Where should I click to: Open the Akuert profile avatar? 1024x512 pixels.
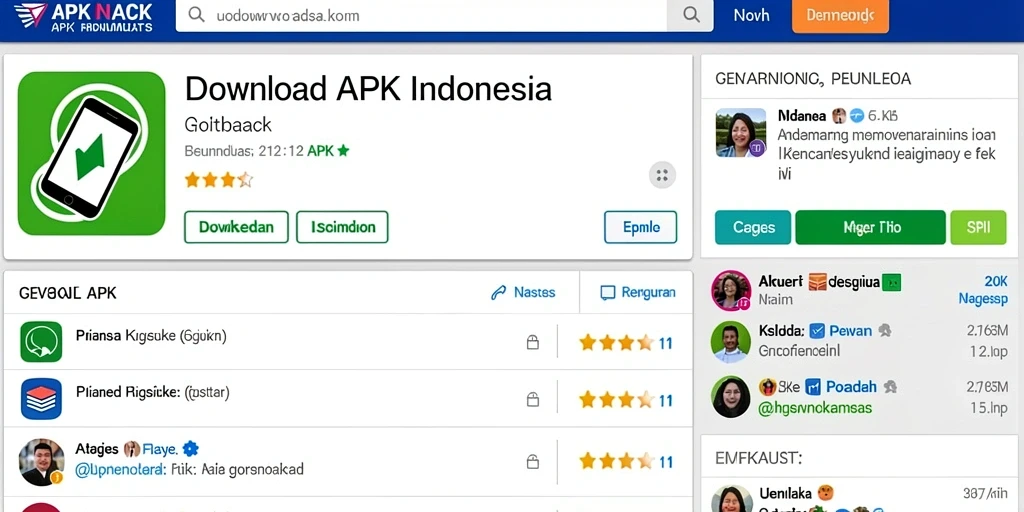(x=731, y=290)
